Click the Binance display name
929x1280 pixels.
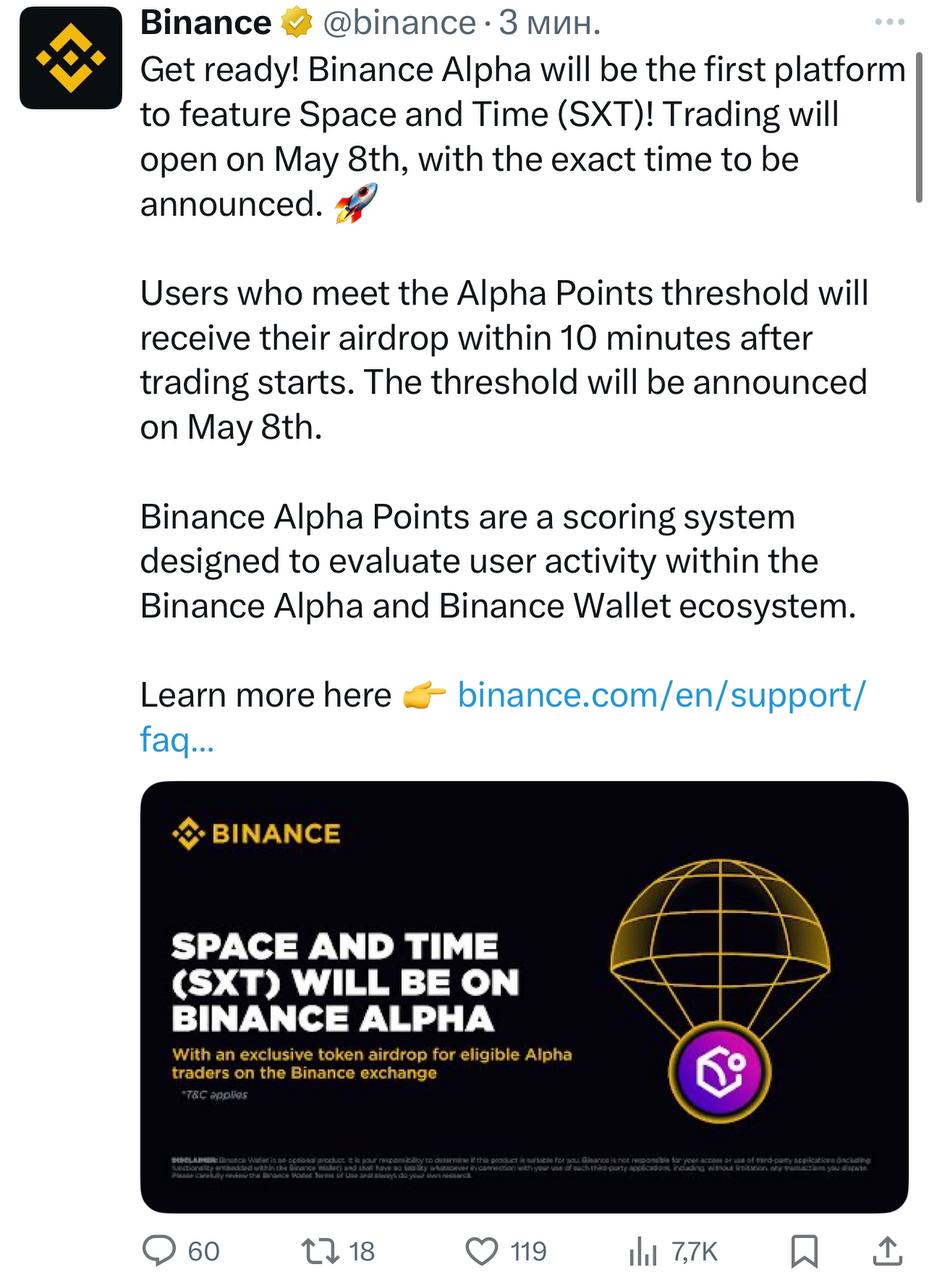(x=206, y=22)
